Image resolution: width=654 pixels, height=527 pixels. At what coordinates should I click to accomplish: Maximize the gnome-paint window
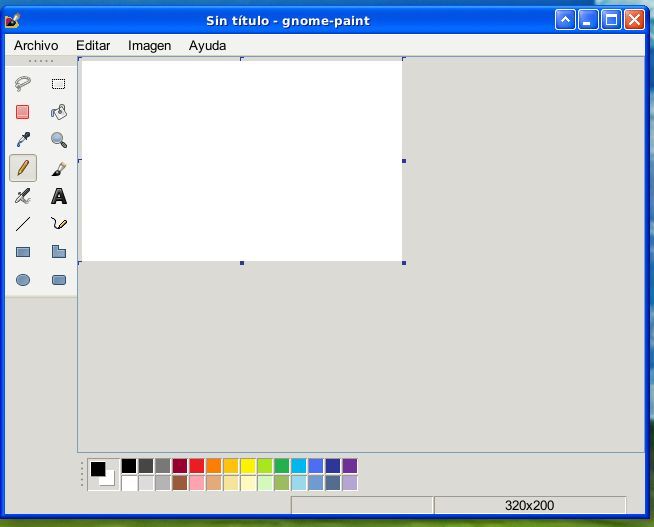pyautogui.click(x=611, y=20)
